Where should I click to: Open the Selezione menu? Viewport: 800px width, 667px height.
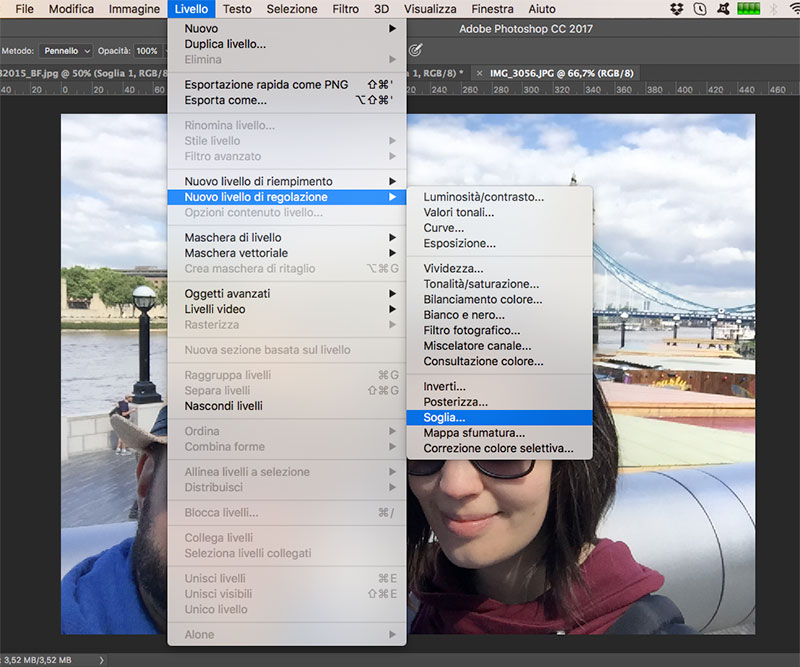[292, 9]
